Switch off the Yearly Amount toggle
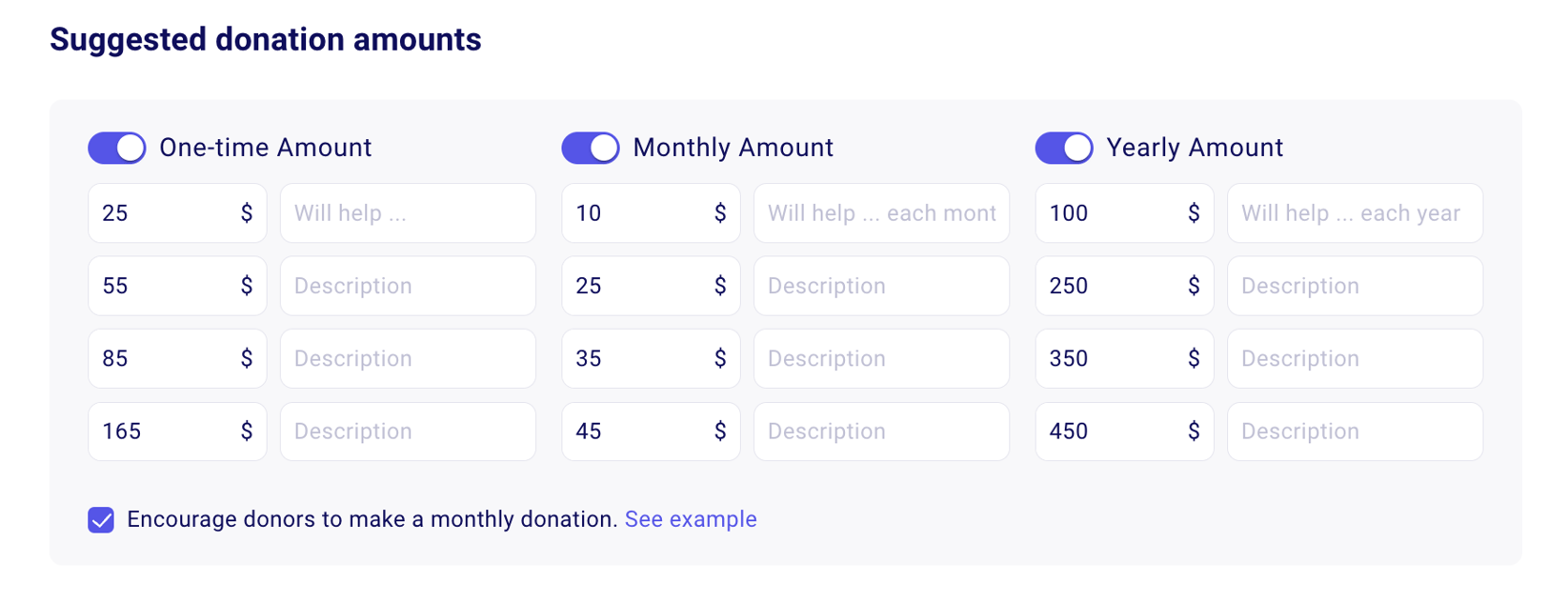The width and height of the screenshot is (1568, 603). tap(1064, 148)
